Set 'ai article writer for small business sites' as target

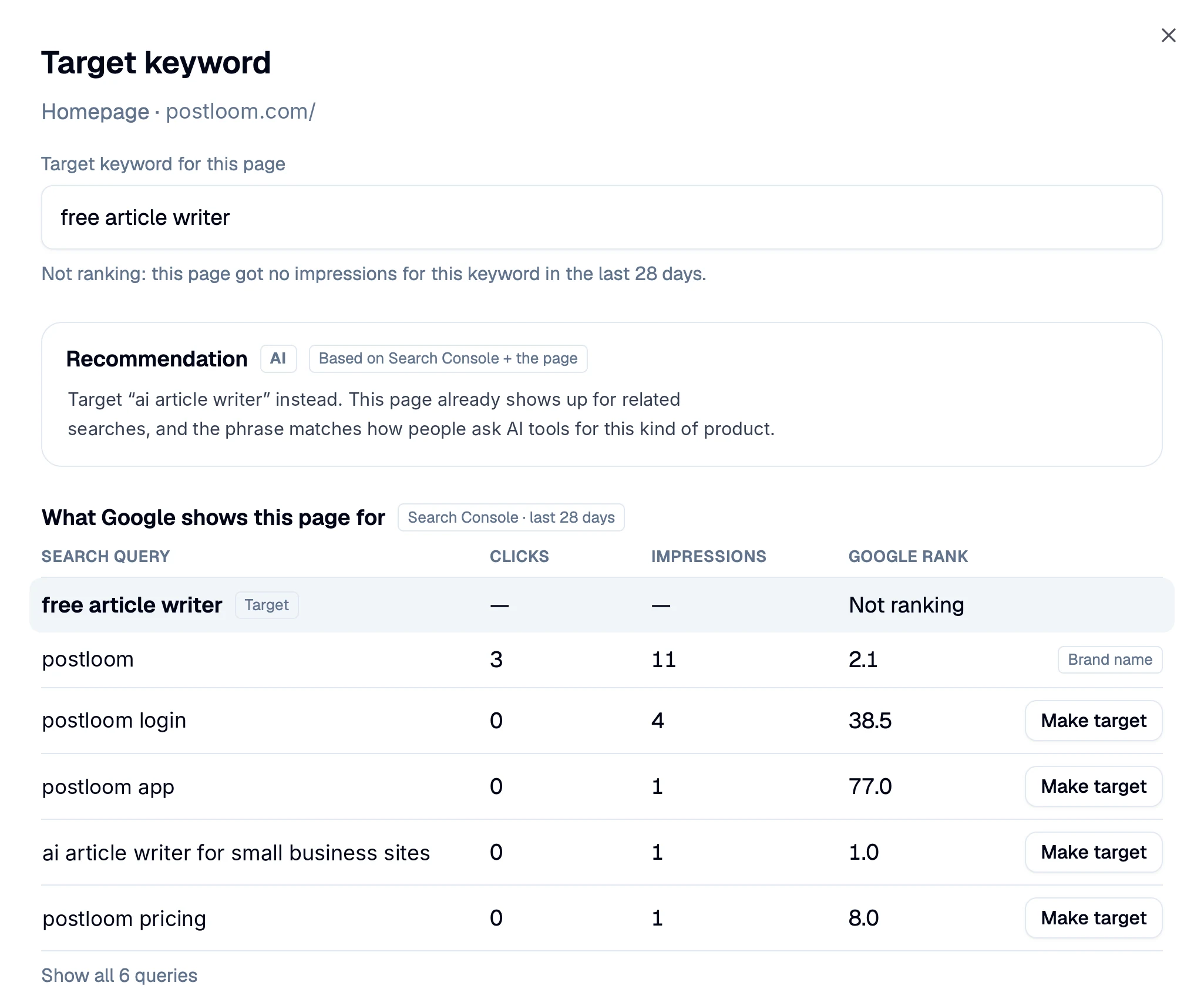pos(1093,852)
